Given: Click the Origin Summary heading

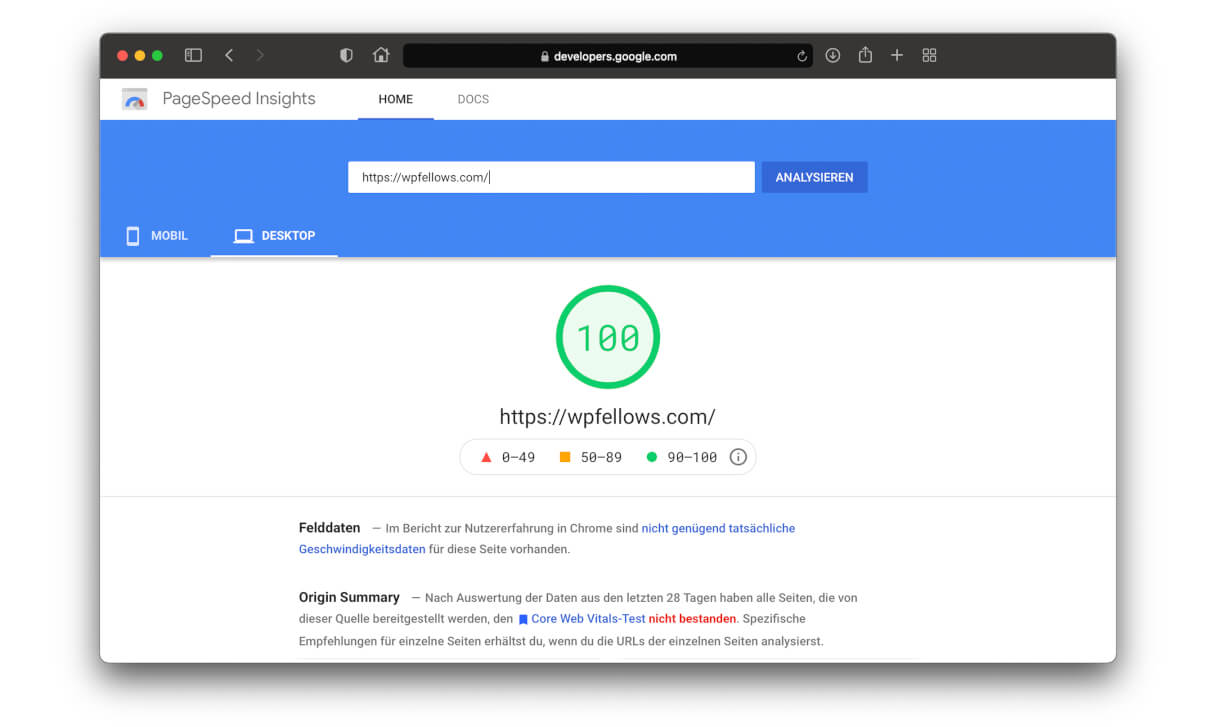Looking at the screenshot, I should coord(349,597).
